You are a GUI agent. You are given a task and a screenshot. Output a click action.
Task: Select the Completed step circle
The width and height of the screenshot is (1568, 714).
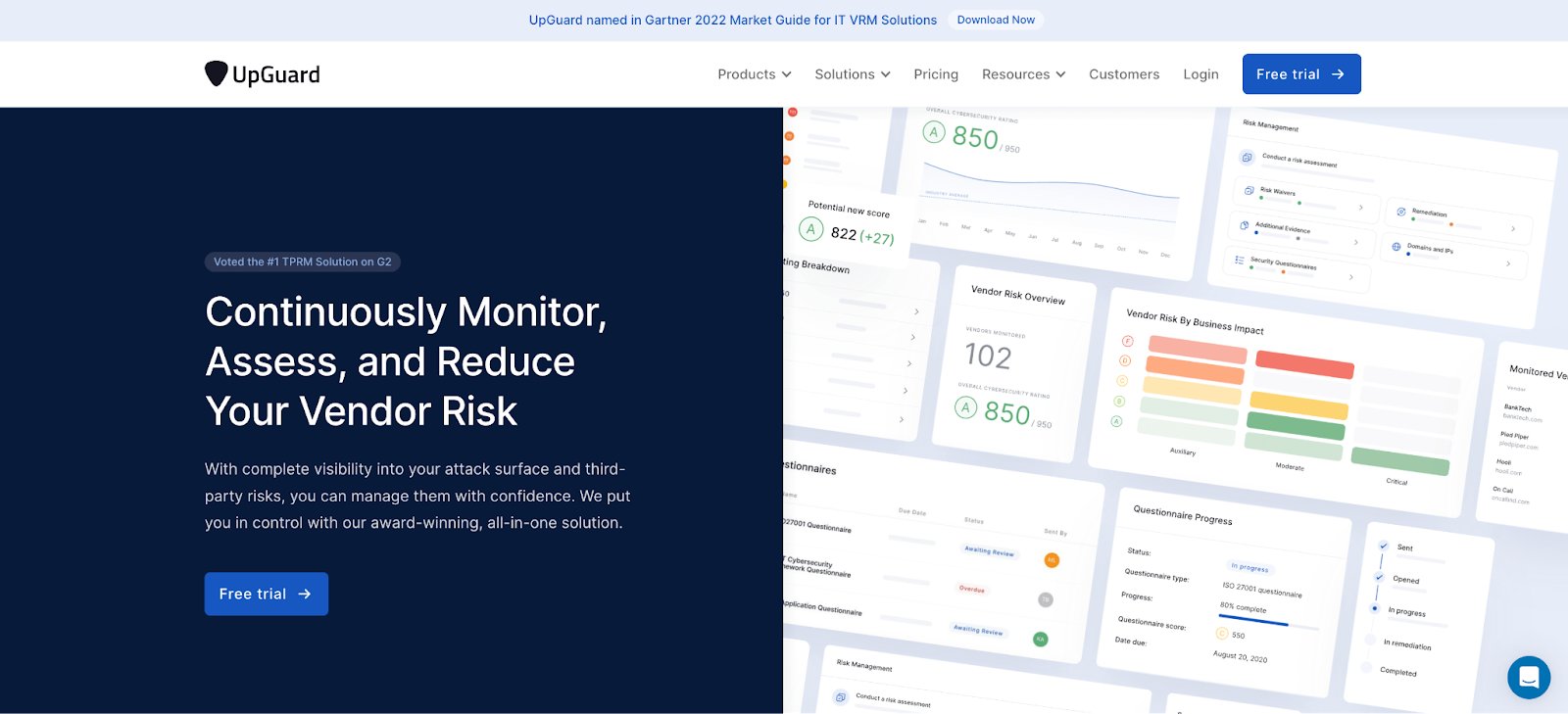1366,668
